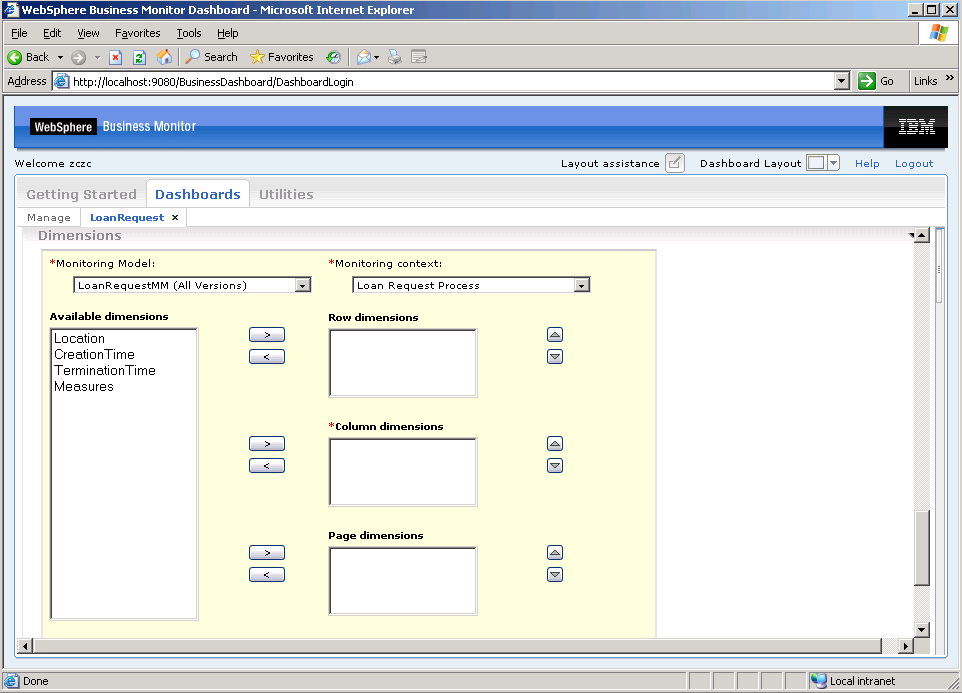
Task: Move Page dimensions item up
Action: point(555,553)
